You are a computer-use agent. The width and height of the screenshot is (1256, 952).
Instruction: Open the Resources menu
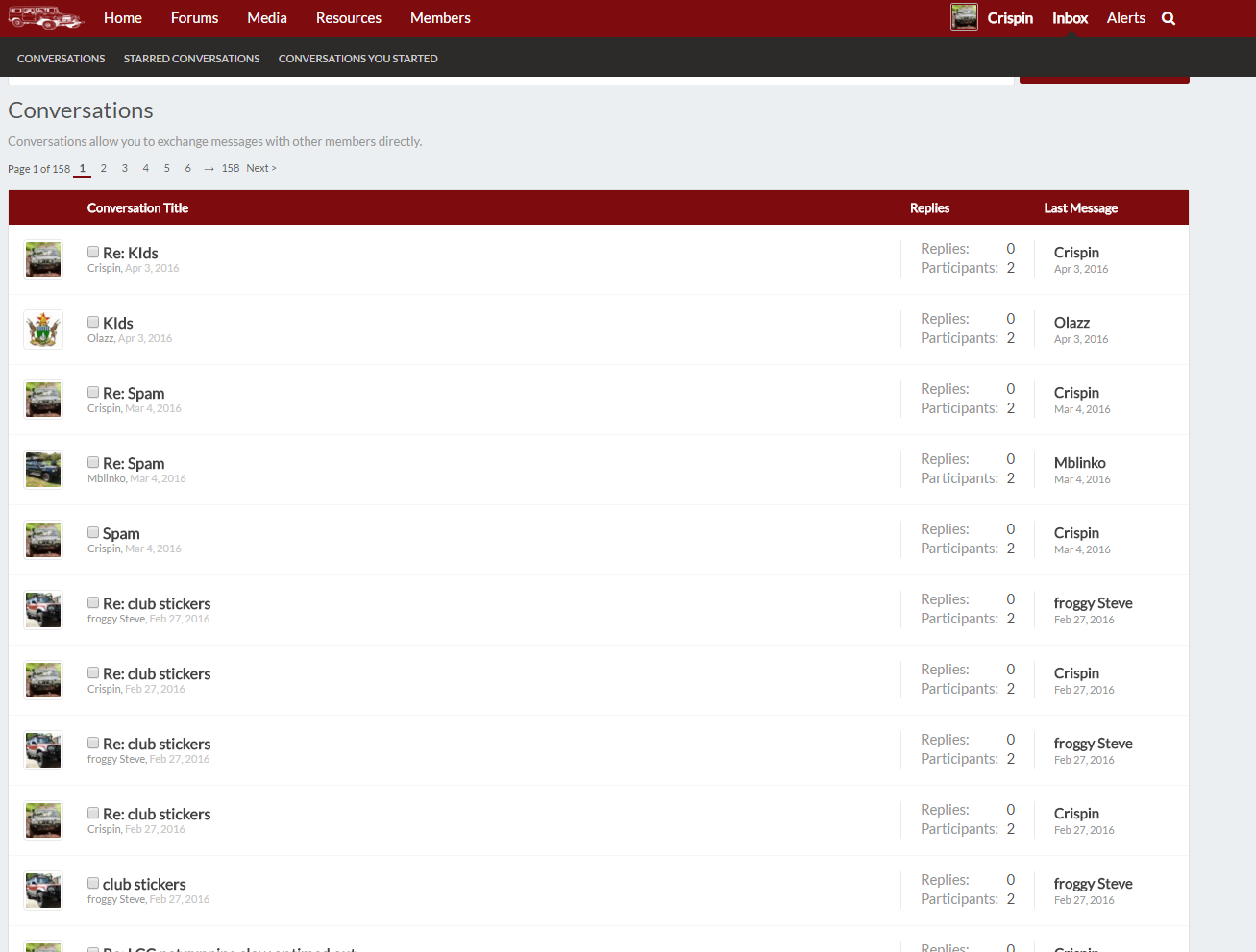tap(349, 18)
